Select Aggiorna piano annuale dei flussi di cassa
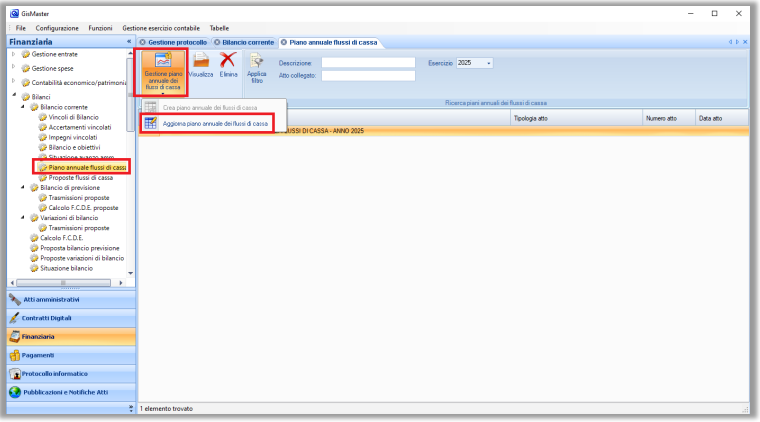This screenshot has width=760, height=422. [206, 123]
